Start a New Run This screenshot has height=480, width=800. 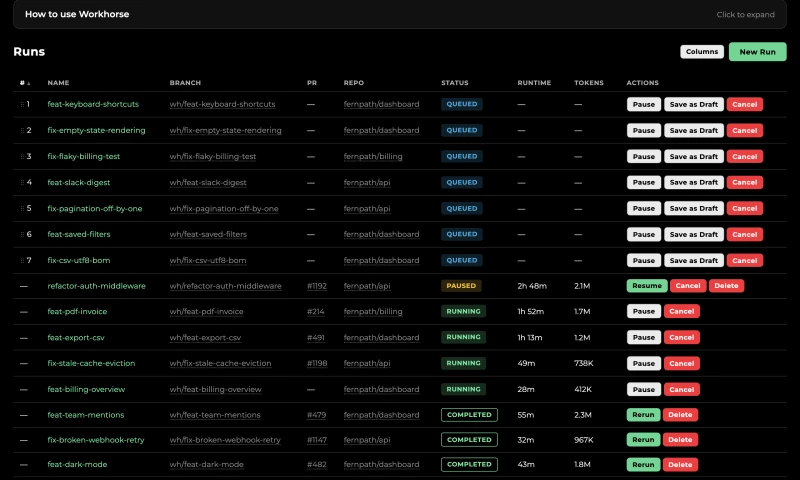[x=757, y=52]
